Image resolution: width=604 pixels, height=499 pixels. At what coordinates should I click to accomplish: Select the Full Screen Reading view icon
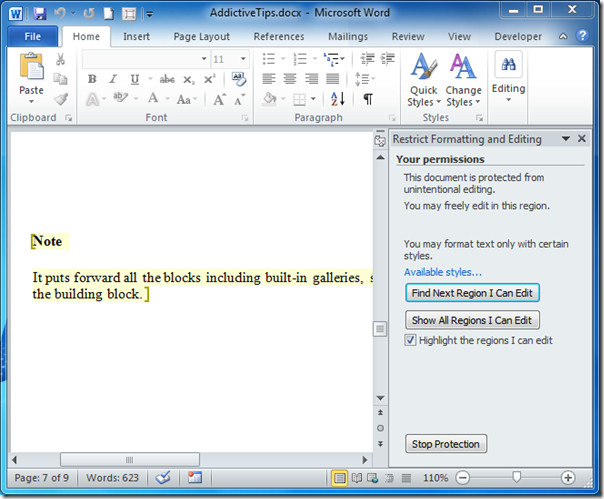(x=357, y=478)
